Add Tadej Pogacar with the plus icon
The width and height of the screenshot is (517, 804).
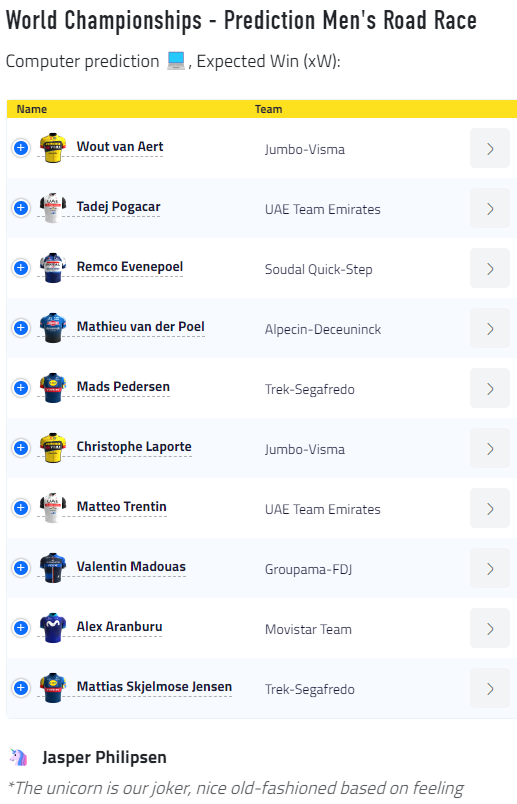coord(21,208)
